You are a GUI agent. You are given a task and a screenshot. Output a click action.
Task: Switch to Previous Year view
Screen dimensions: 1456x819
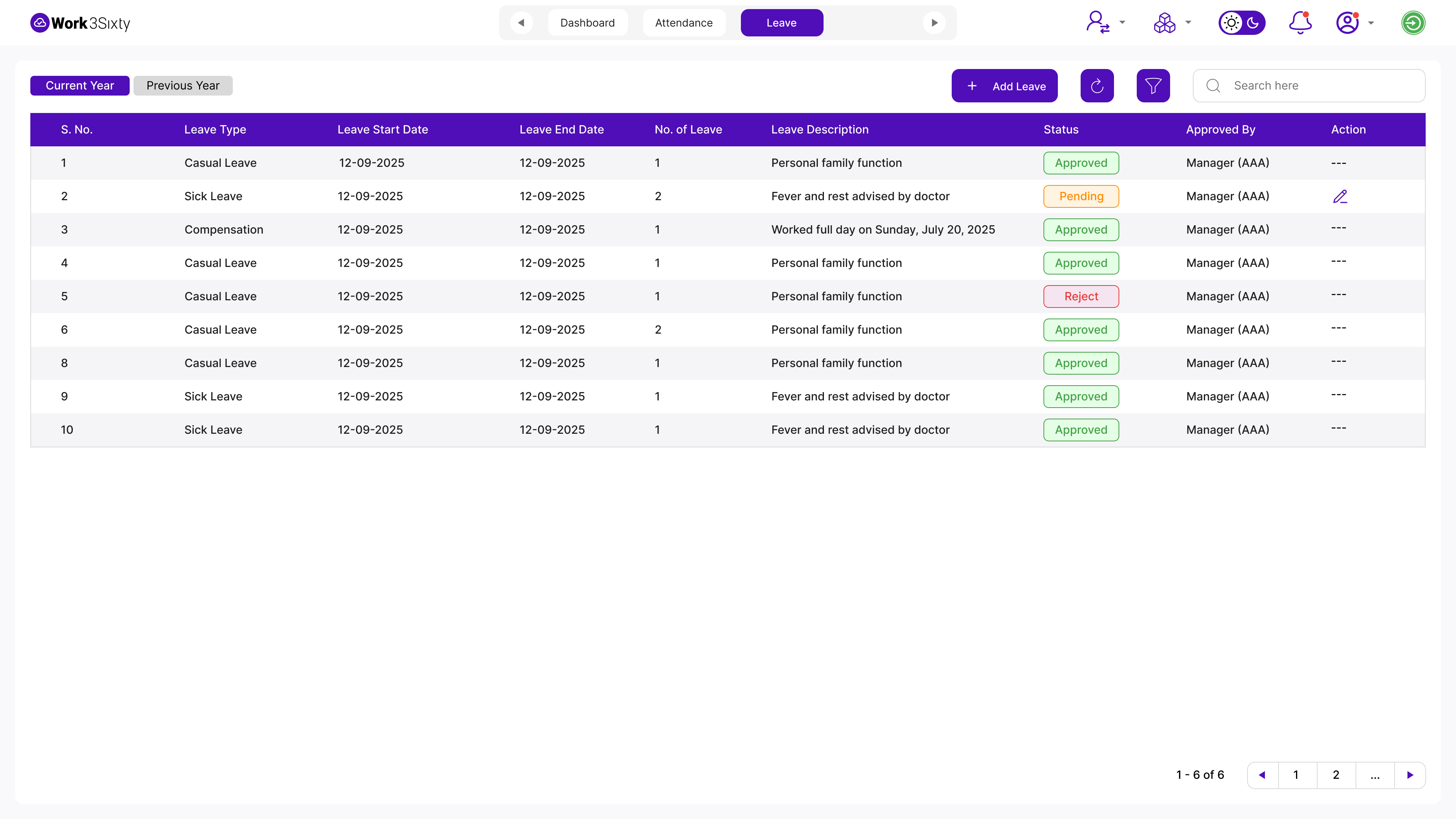(182, 85)
